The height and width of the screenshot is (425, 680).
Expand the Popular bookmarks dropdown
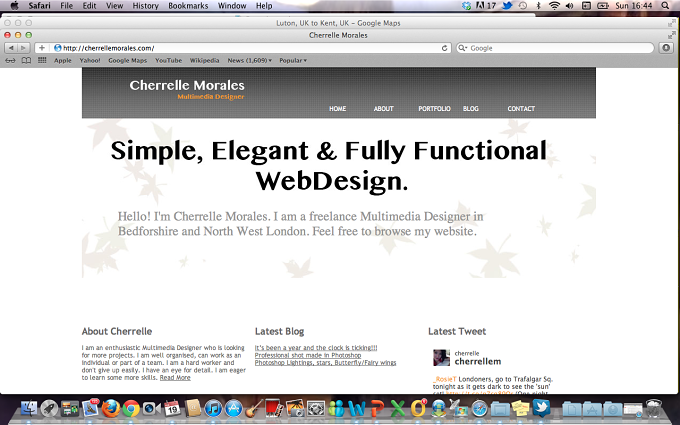[293, 60]
